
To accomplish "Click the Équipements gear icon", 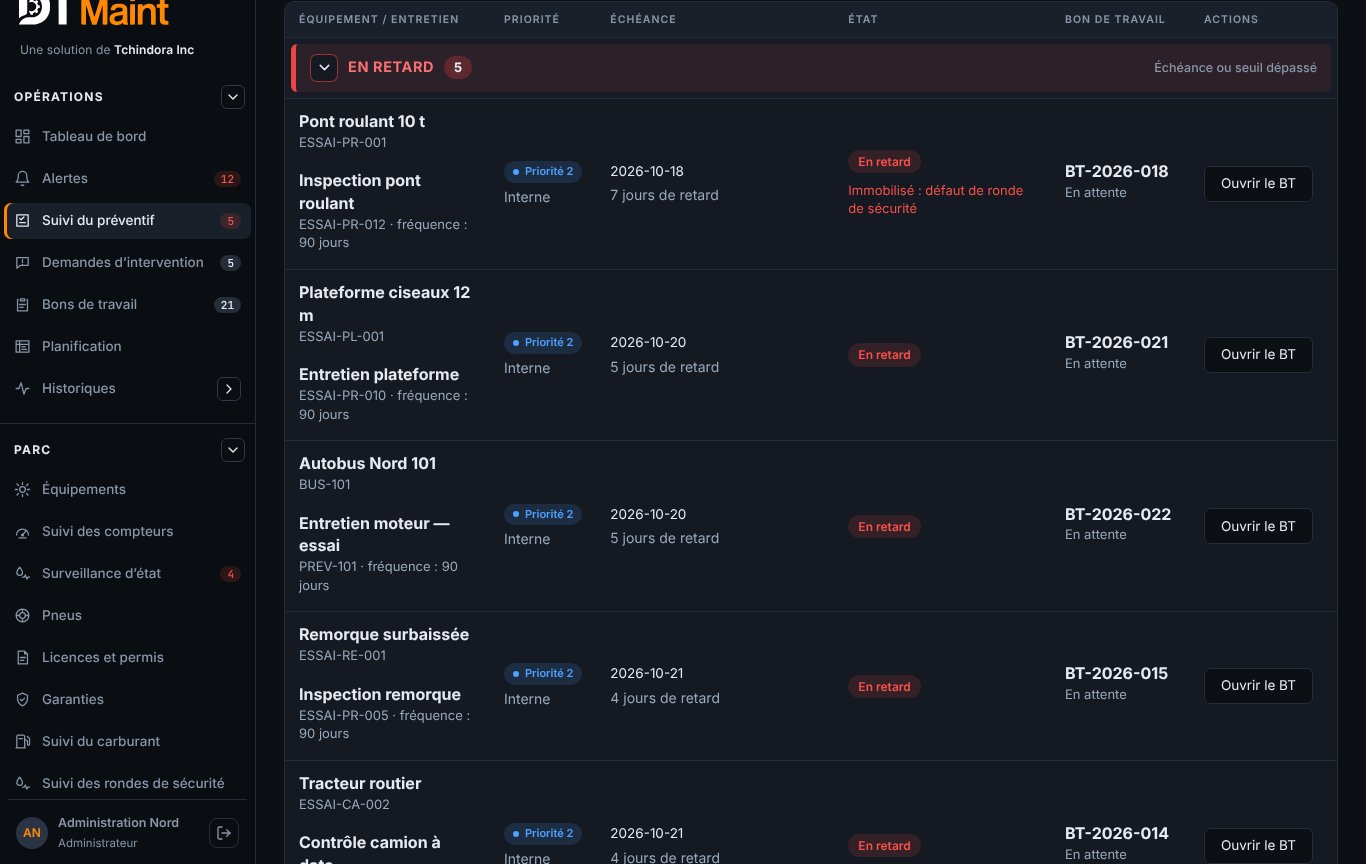I will (23, 489).
